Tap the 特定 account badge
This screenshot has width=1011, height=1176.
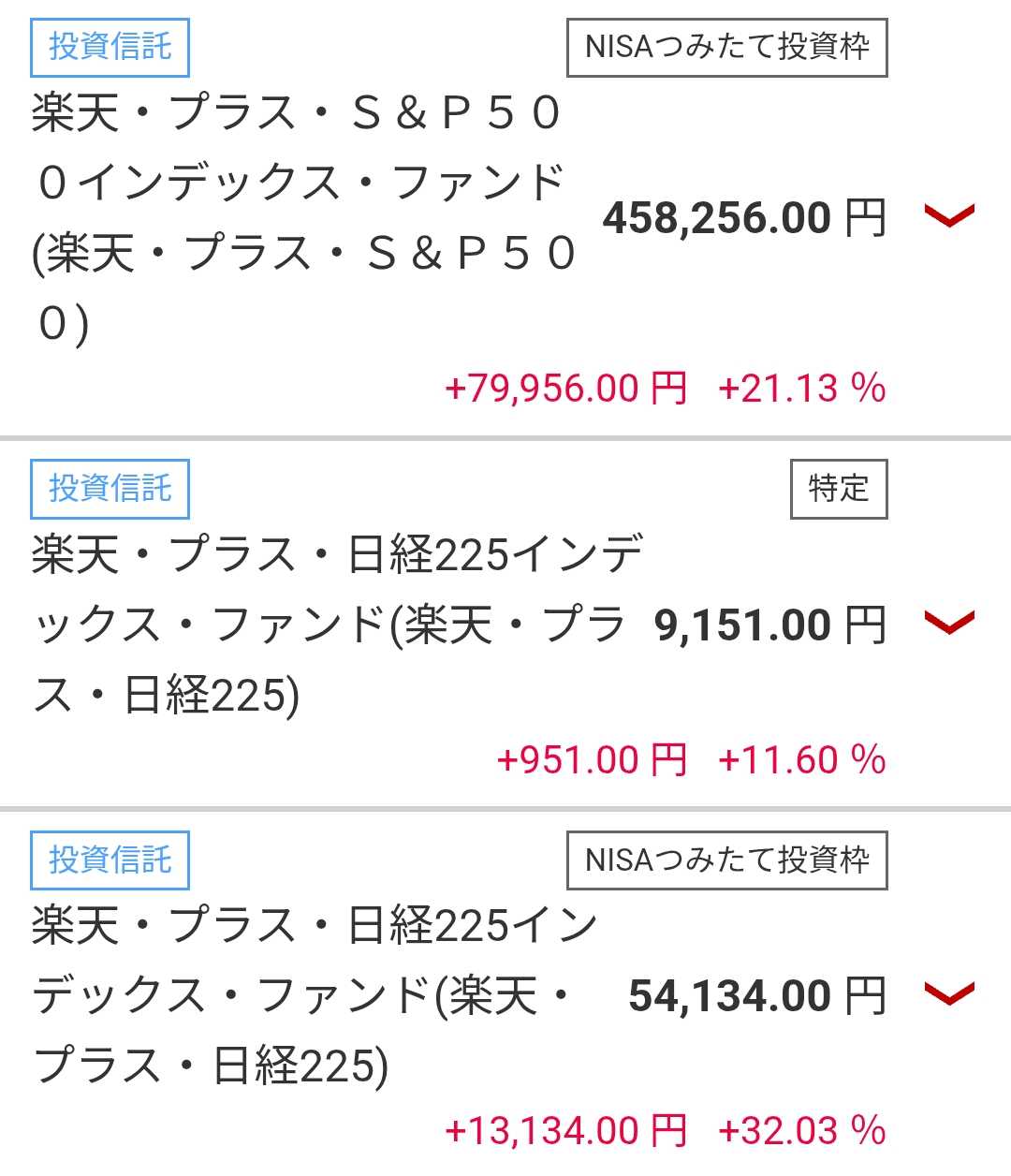point(839,488)
